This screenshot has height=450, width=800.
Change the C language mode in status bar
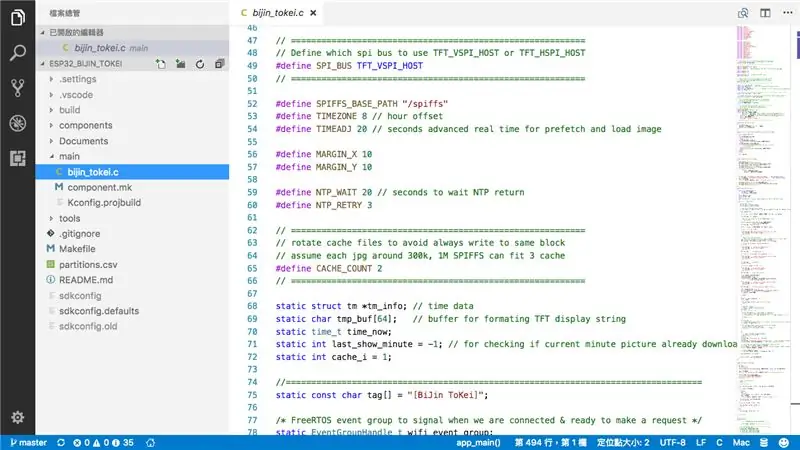[719, 442]
